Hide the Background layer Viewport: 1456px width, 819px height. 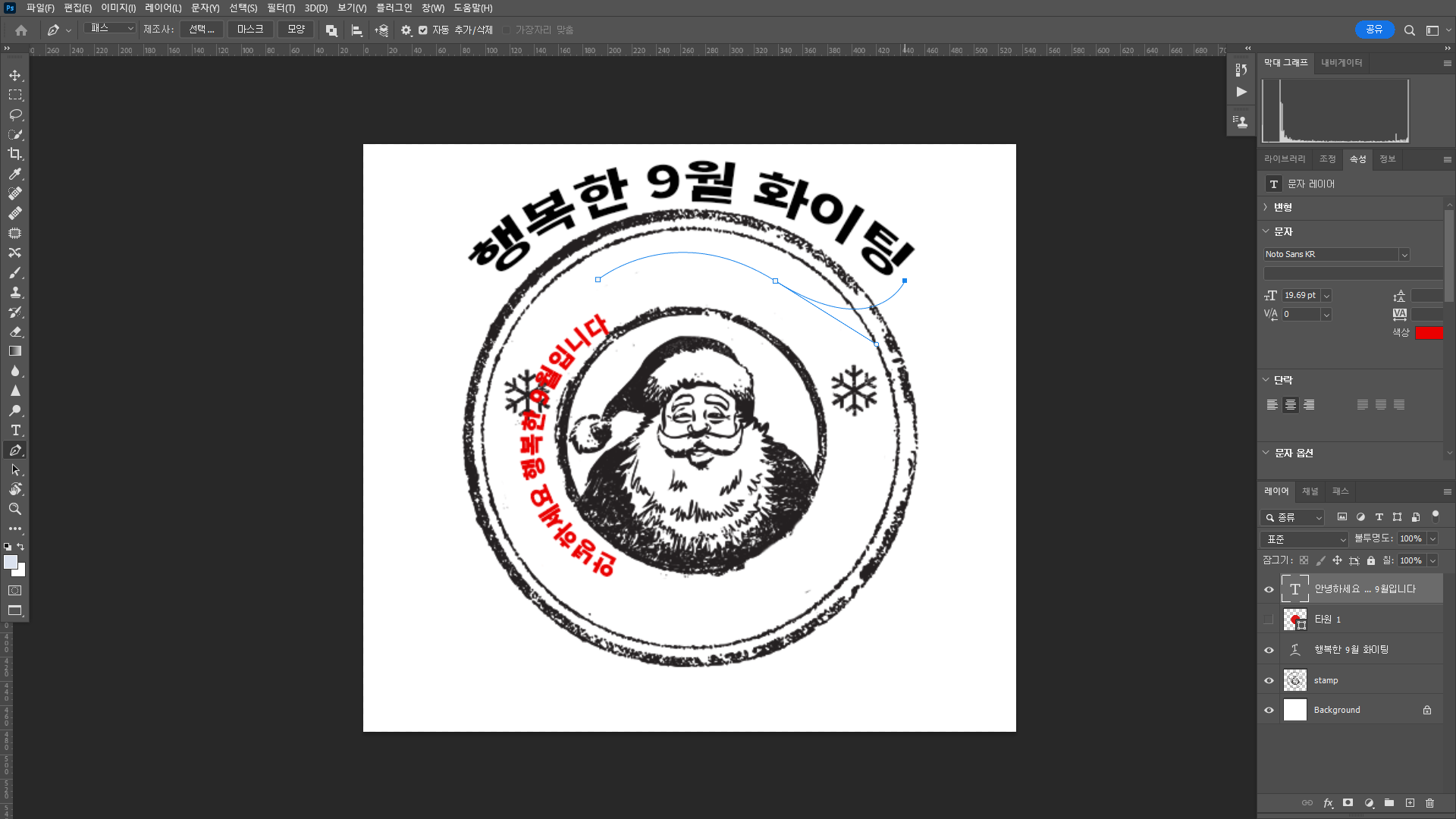[x=1269, y=711]
